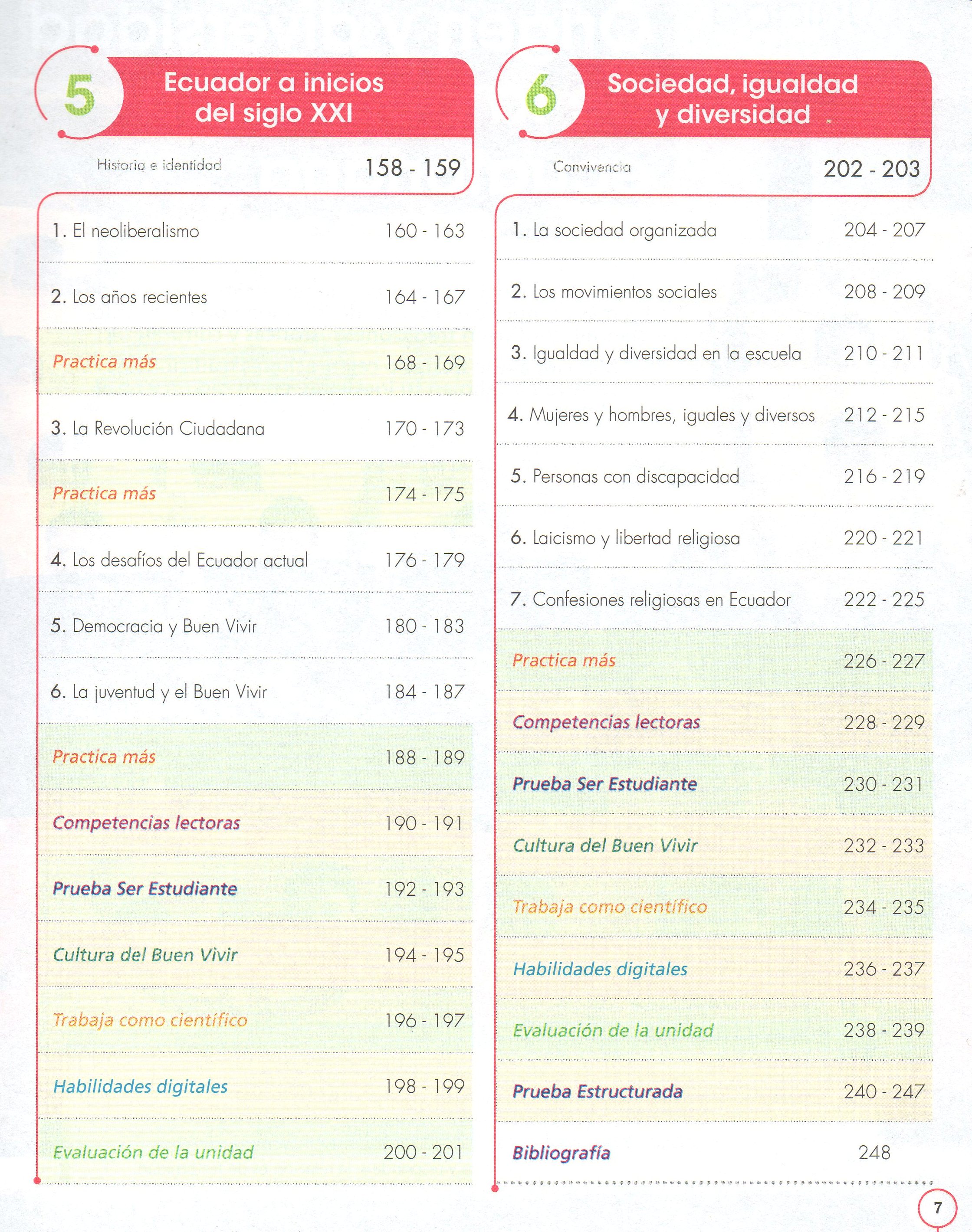Click page range '200 - 201'
The width and height of the screenshot is (972, 1232).
(x=424, y=1152)
